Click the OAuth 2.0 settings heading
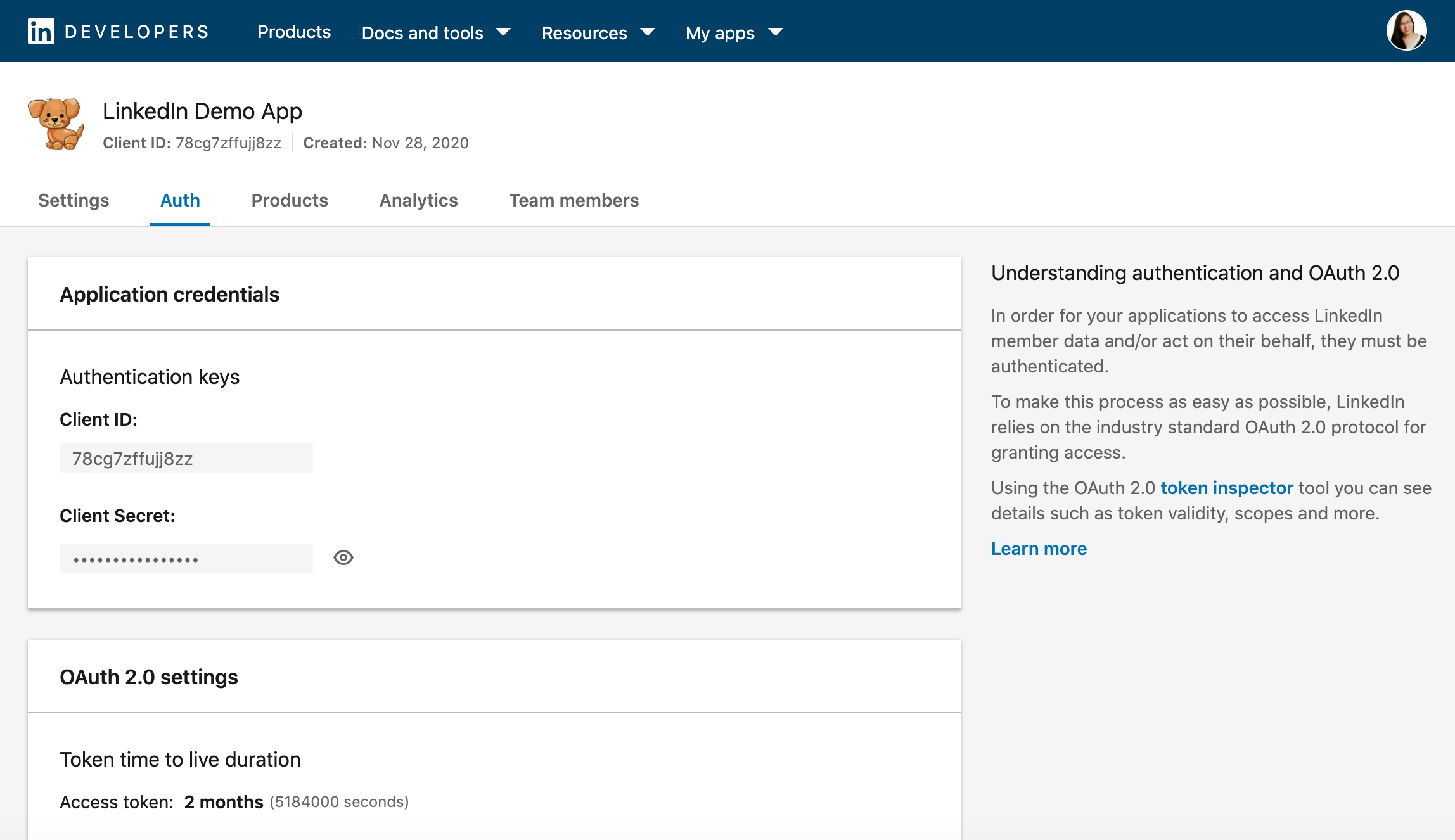1455x840 pixels. [149, 677]
